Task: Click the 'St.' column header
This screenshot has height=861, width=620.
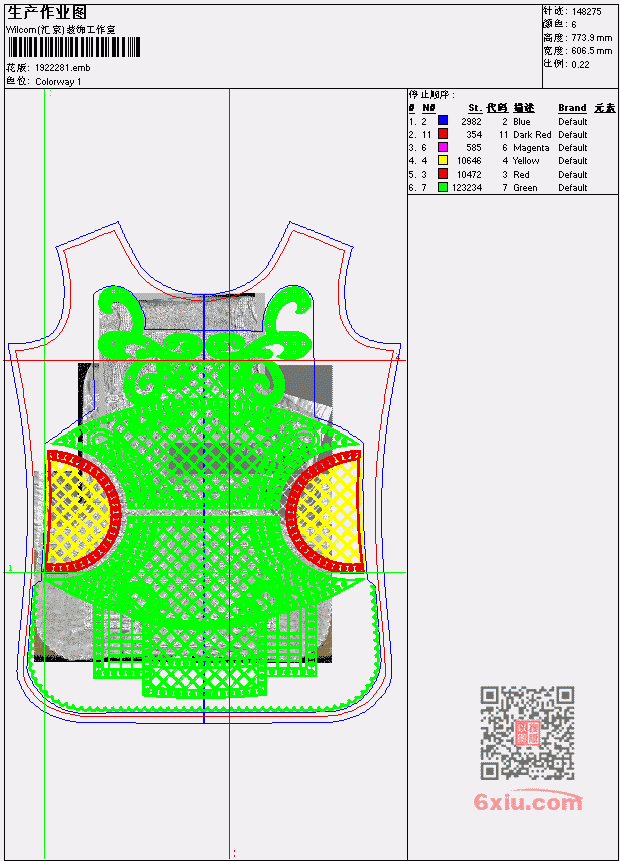Action: tap(475, 108)
